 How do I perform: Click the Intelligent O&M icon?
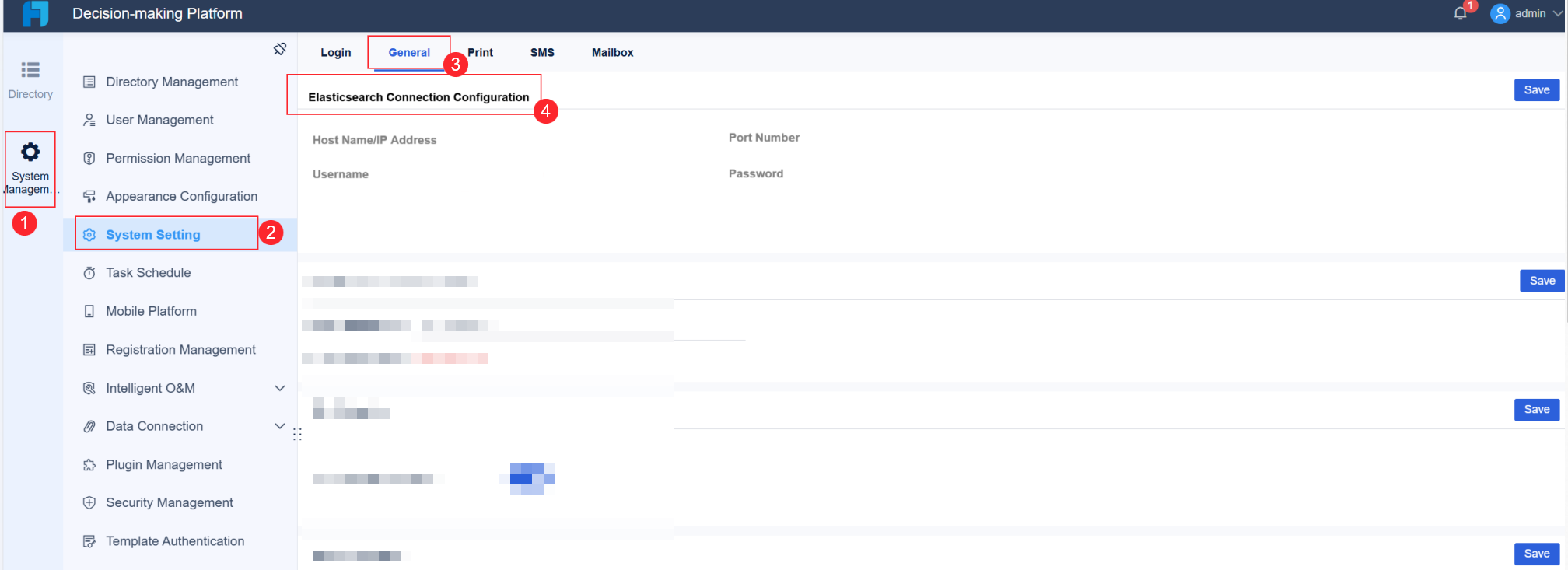pos(89,388)
